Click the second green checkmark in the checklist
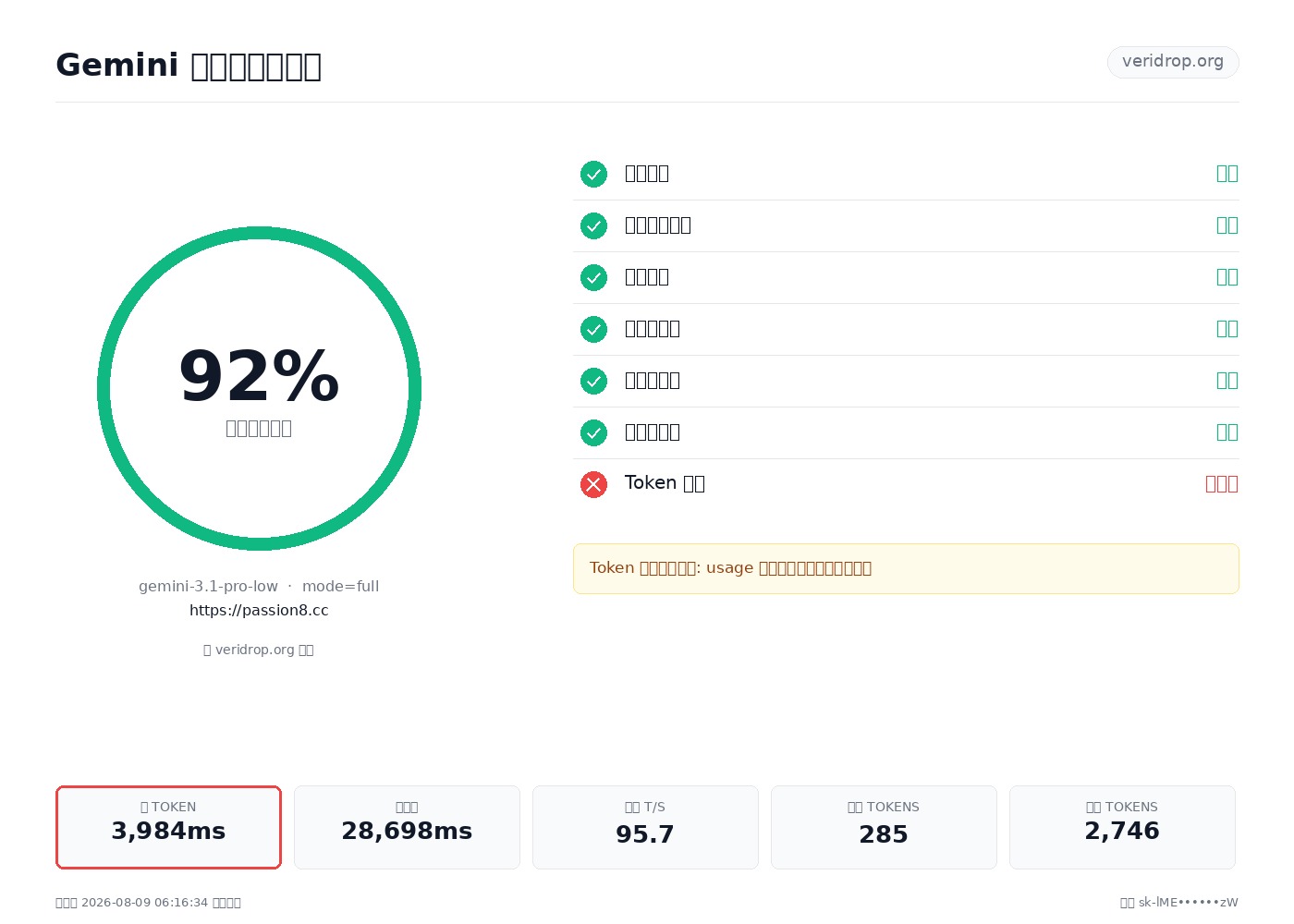1294x924 pixels. tap(593, 225)
